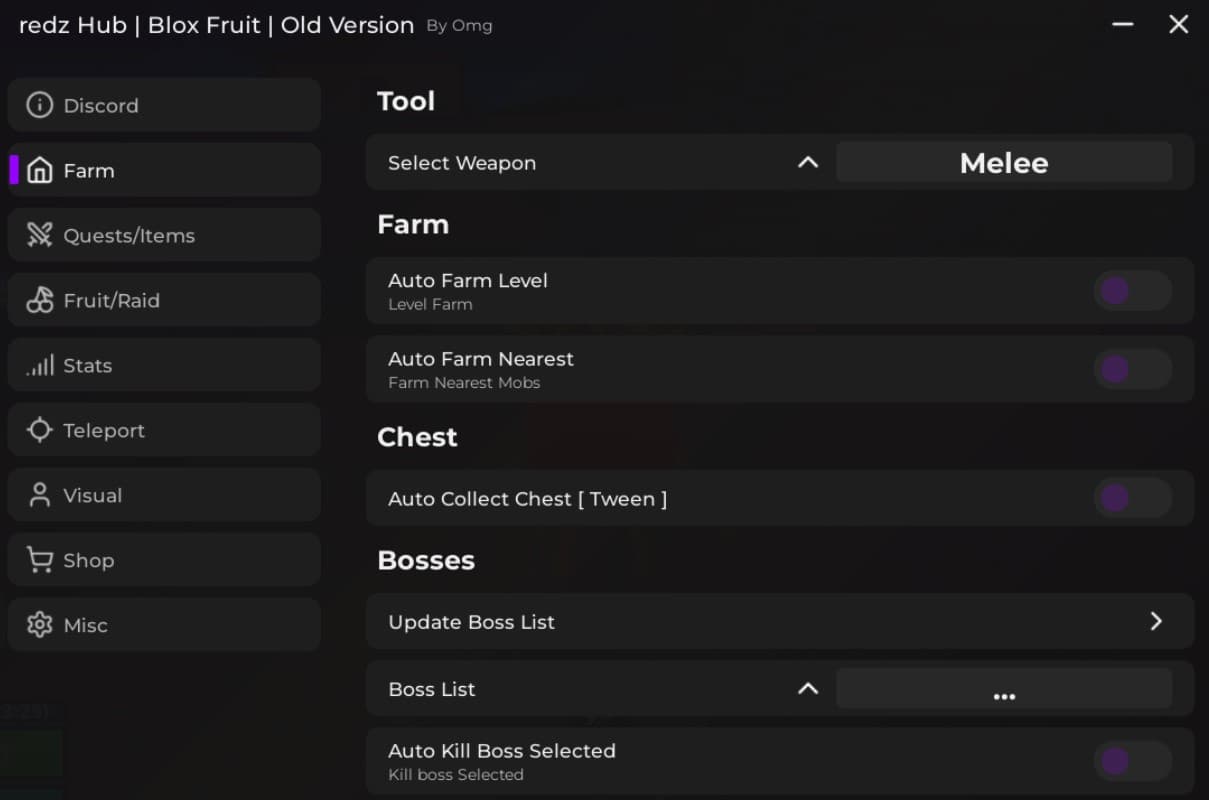Viewport: 1209px width, 800px height.
Task: Turn on Auto Farm Nearest switch
Action: click(1131, 370)
